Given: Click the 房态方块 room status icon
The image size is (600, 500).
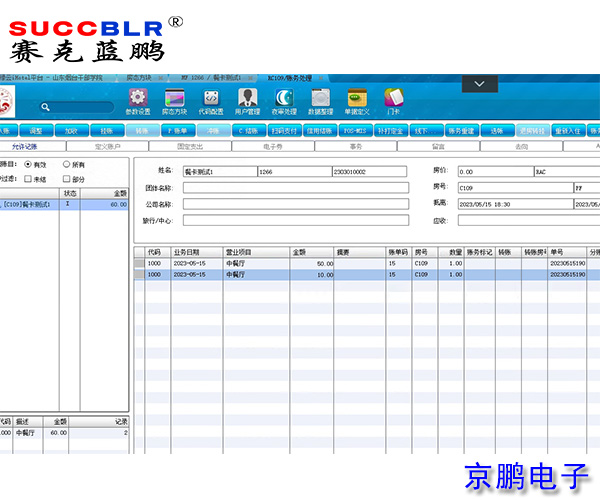Looking at the screenshot, I should 174,98.
